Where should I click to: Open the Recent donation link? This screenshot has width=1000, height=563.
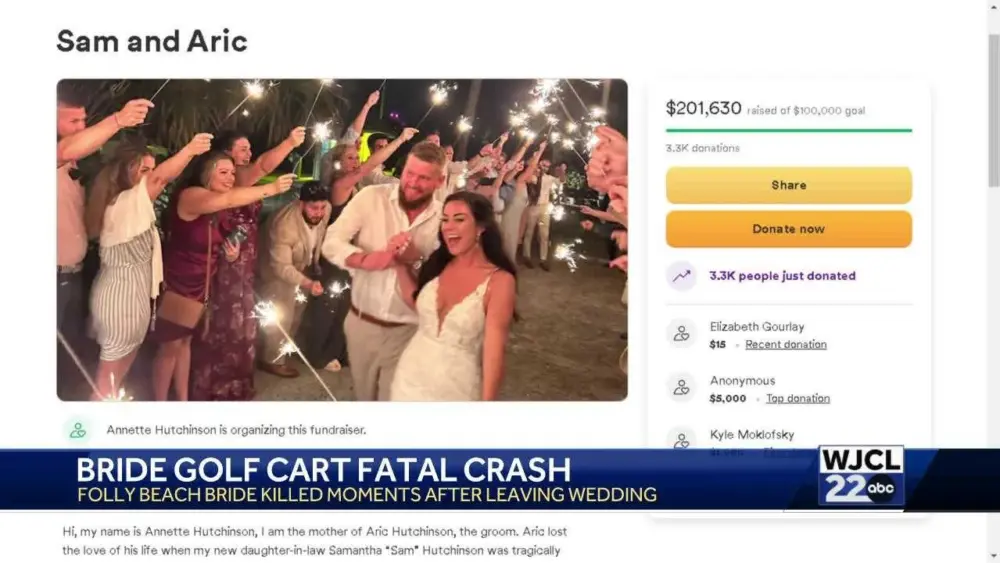[x=785, y=345]
